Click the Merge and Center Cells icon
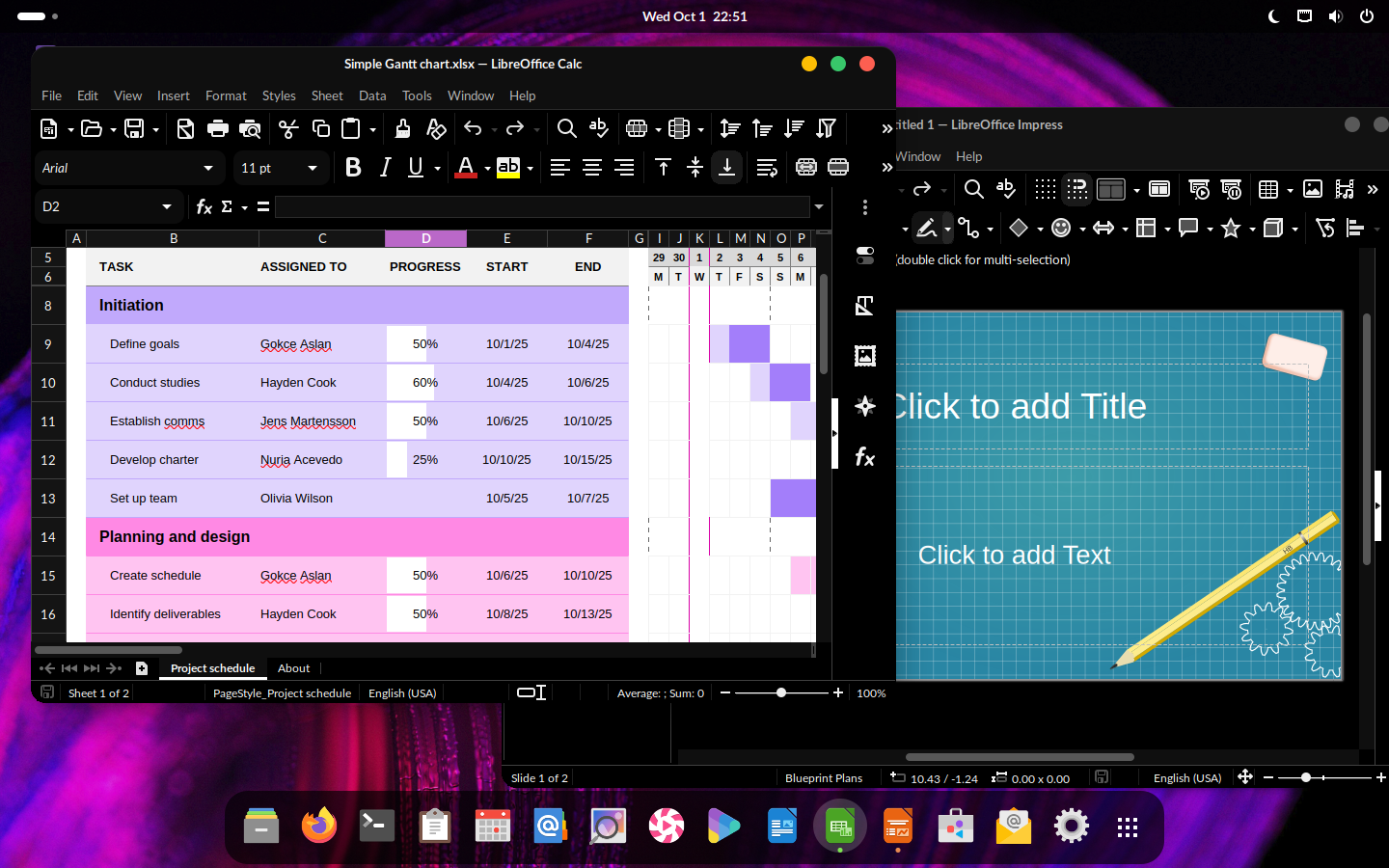1389x868 pixels. 805,168
